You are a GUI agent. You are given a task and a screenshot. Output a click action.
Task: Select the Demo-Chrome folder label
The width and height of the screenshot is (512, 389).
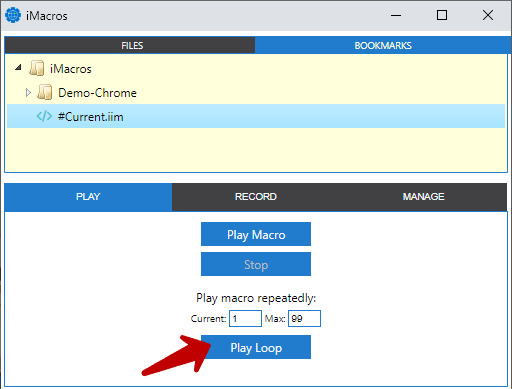(x=97, y=93)
